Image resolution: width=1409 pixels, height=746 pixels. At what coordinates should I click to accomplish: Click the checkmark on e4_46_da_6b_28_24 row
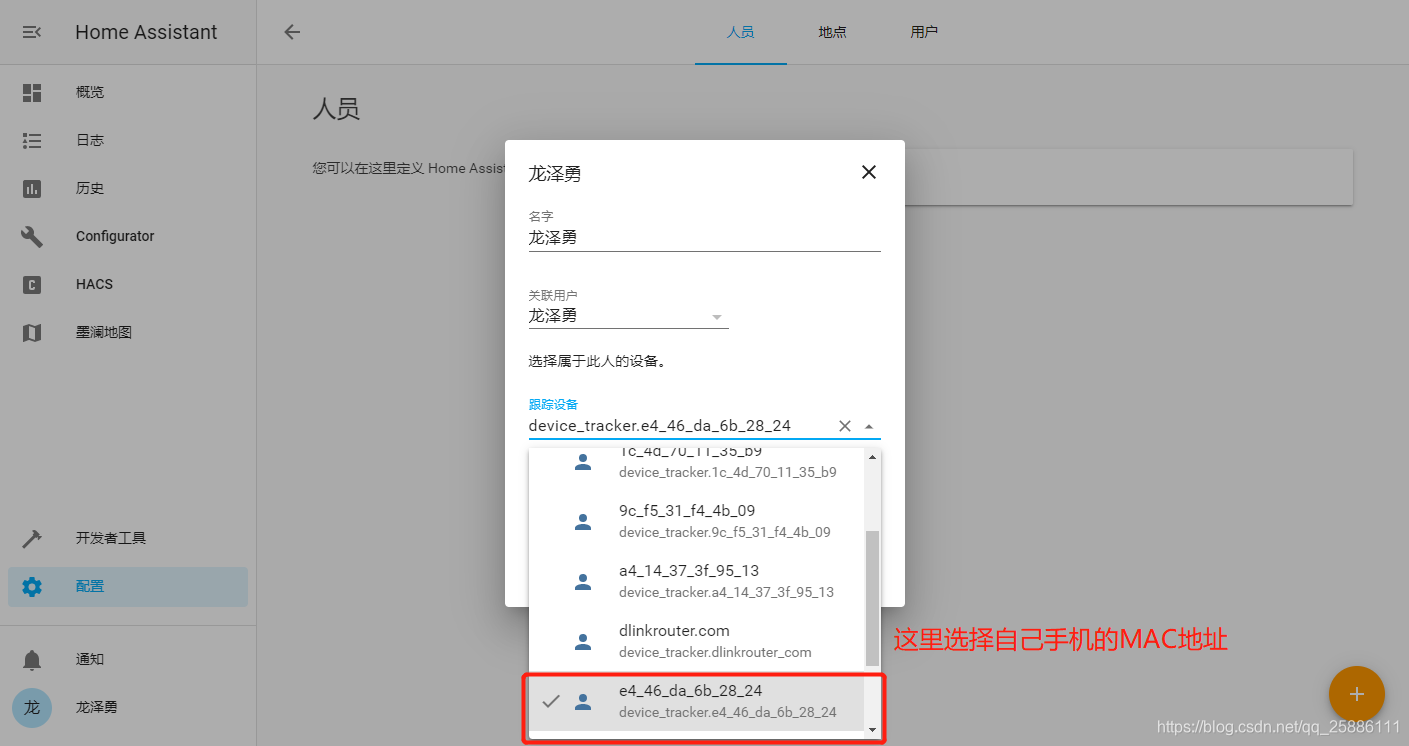551,701
